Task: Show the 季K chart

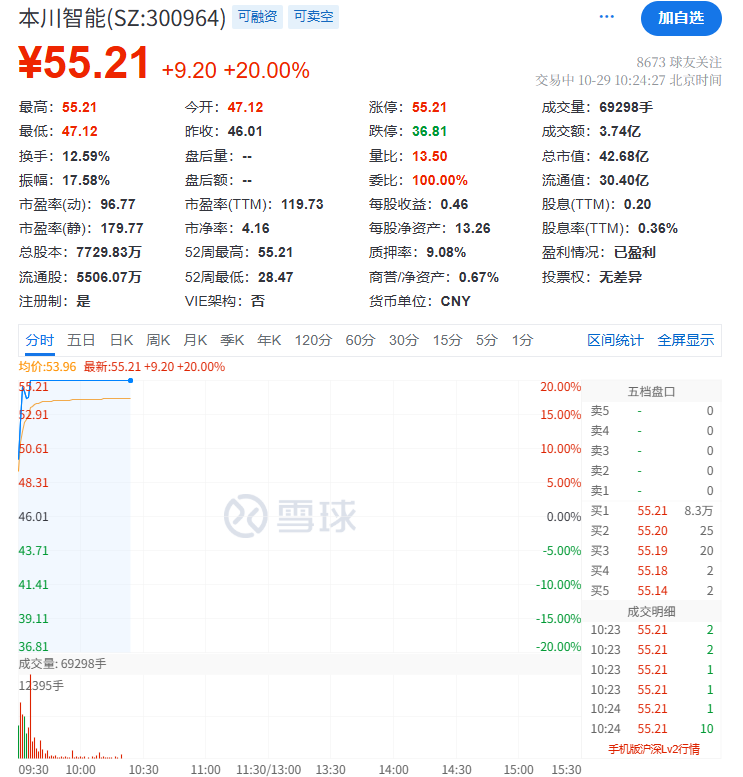Action: pyautogui.click(x=232, y=340)
